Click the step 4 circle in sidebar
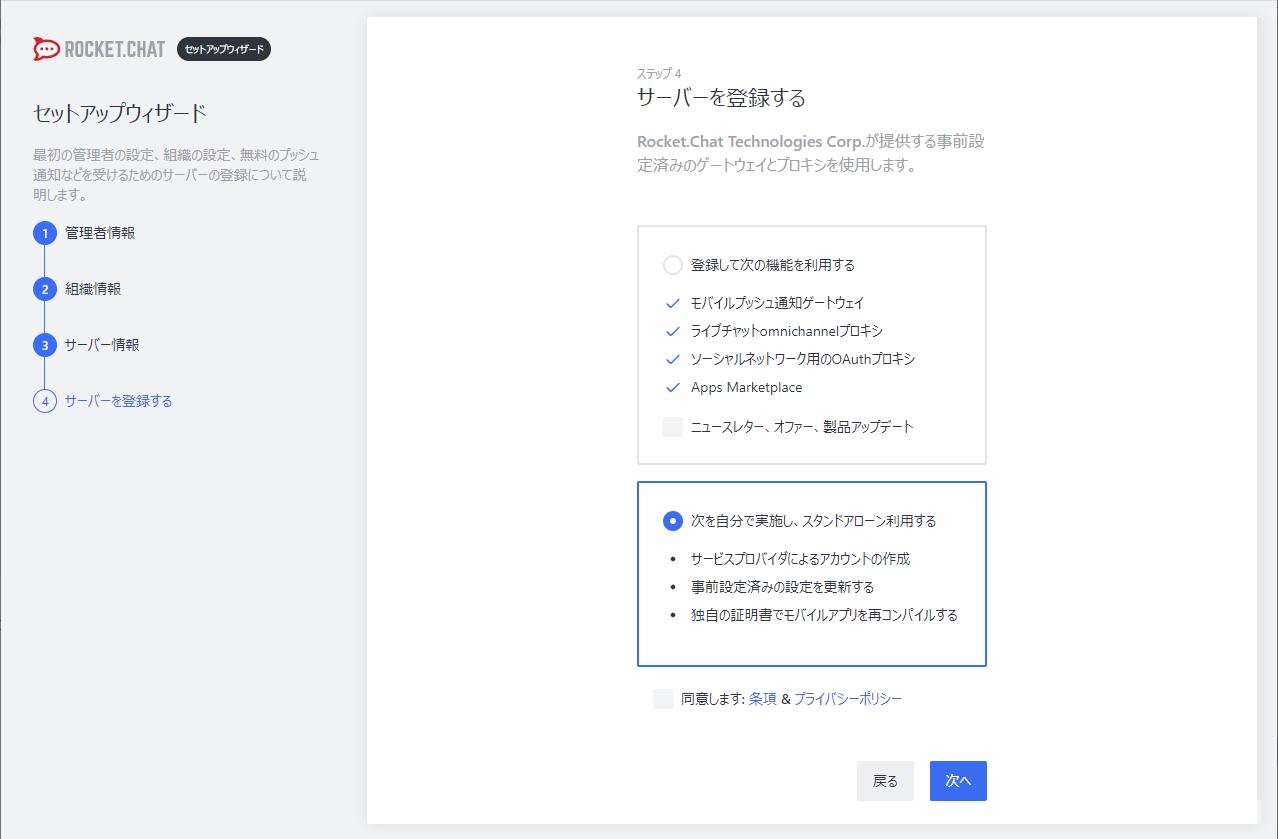Image resolution: width=1278 pixels, height=839 pixels. 44,401
